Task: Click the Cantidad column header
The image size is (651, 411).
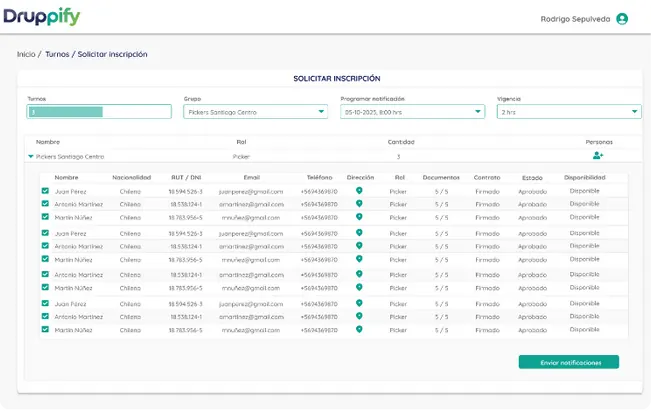Action: (401, 142)
